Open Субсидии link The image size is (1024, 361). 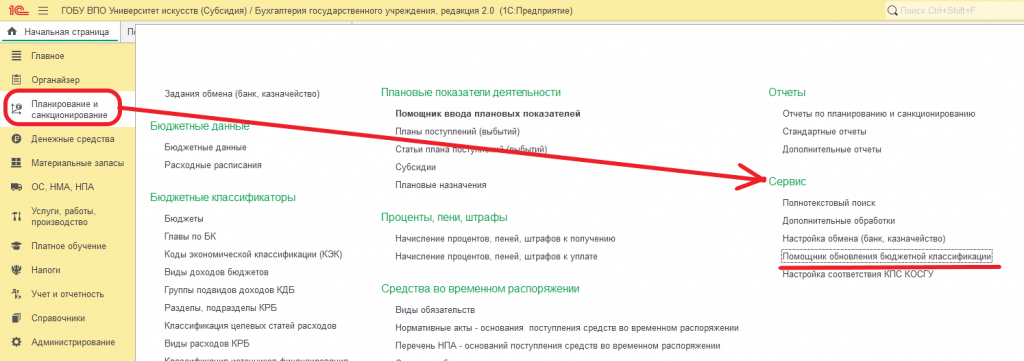[415, 167]
